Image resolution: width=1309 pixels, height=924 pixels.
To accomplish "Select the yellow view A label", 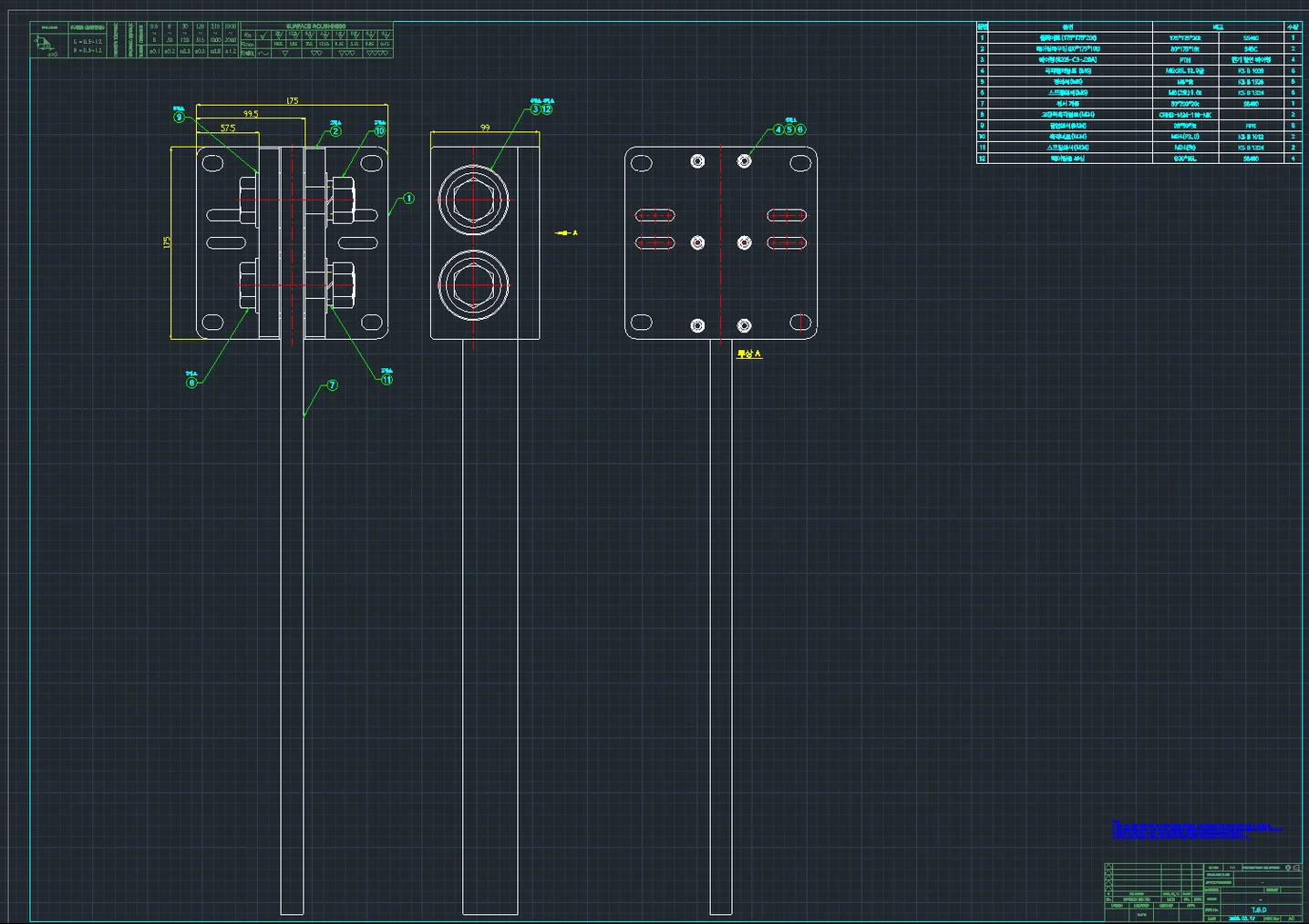I will 749,354.
